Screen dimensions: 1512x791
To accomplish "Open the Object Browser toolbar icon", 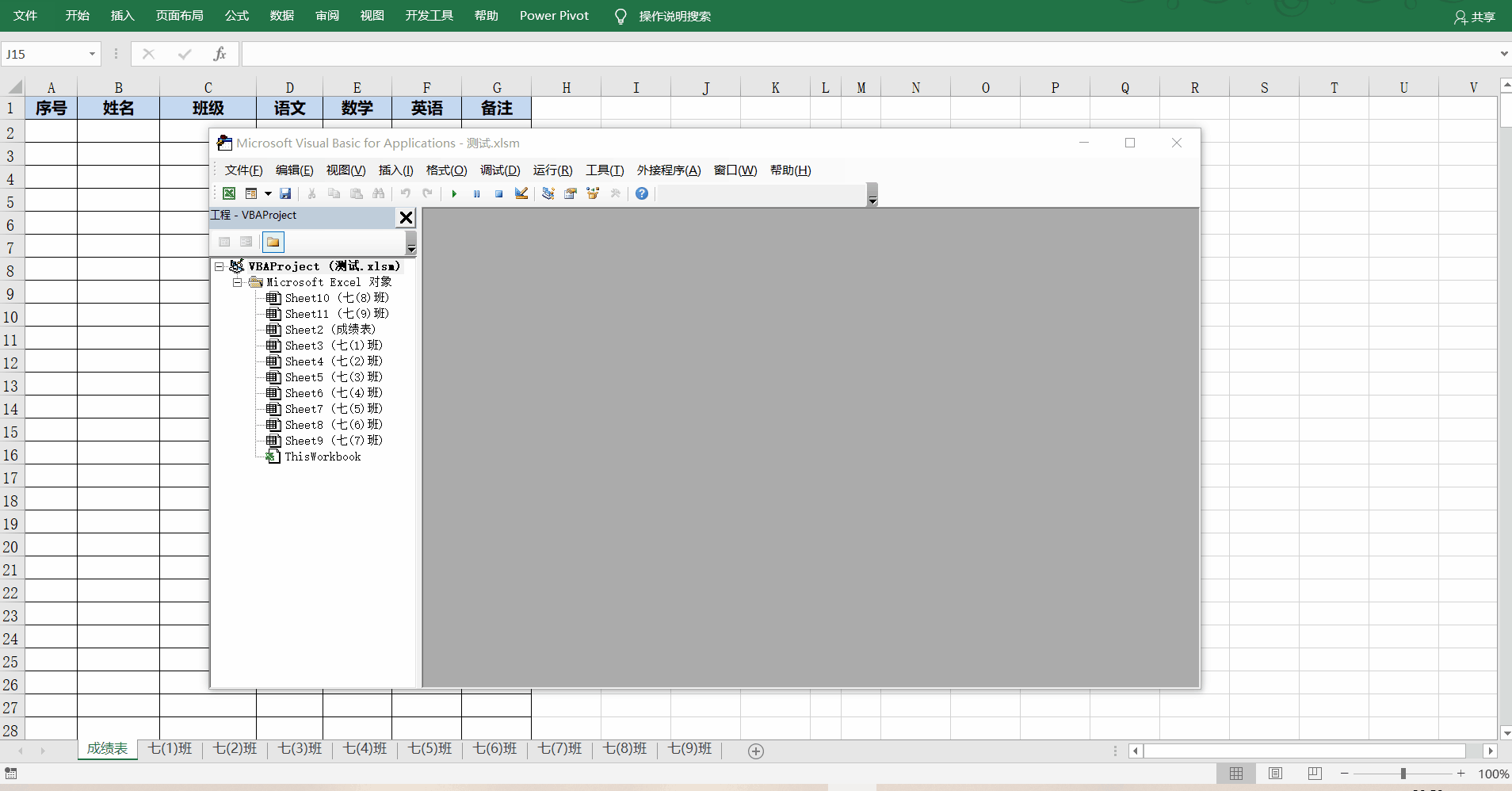I will pos(593,193).
